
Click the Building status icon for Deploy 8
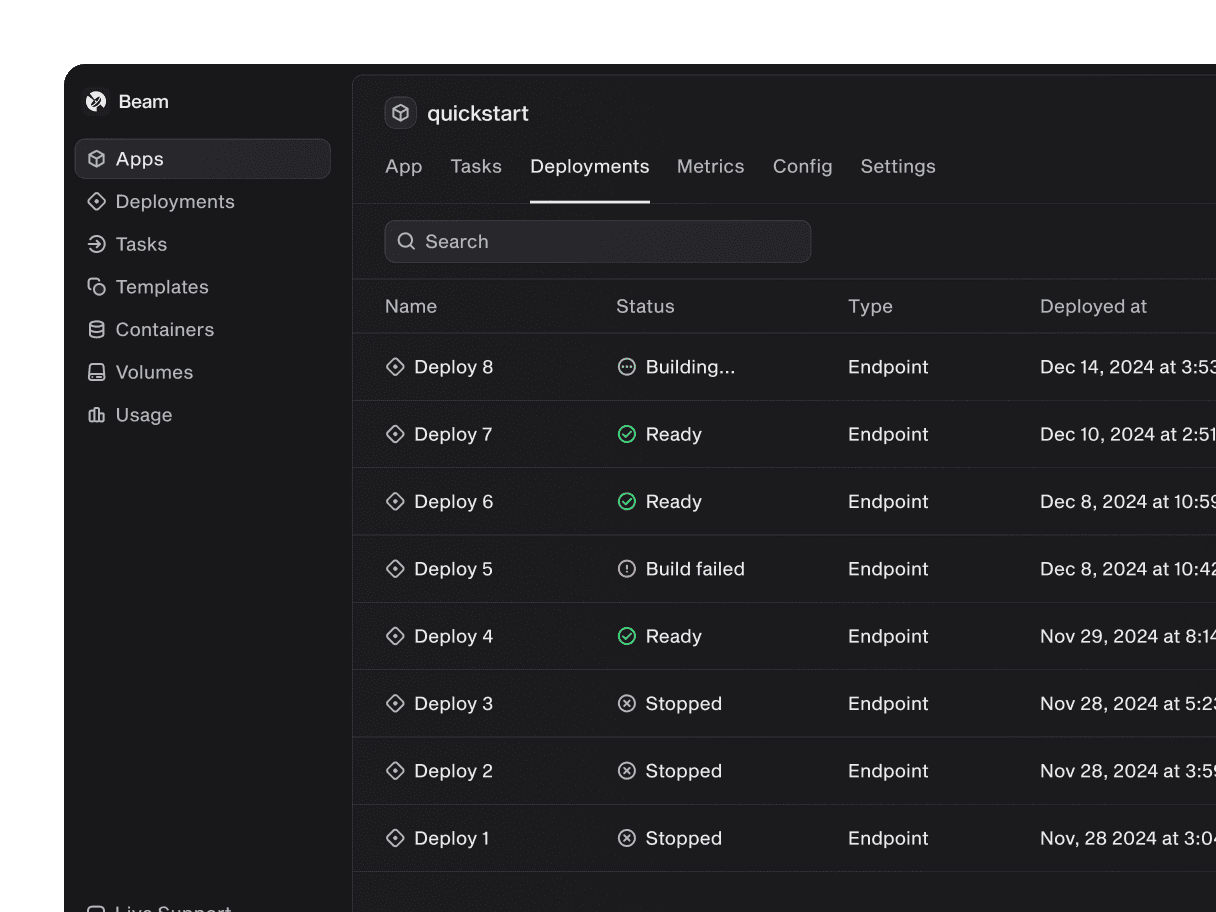627,367
